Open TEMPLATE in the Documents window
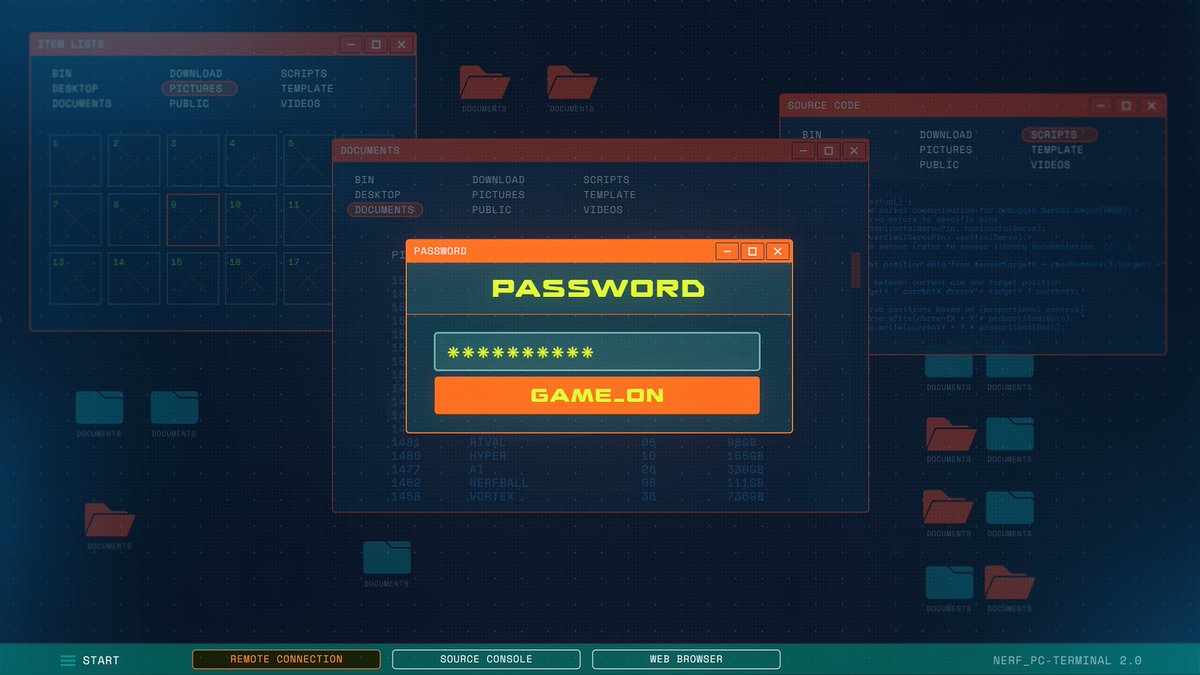This screenshot has width=1200, height=675. coord(610,195)
